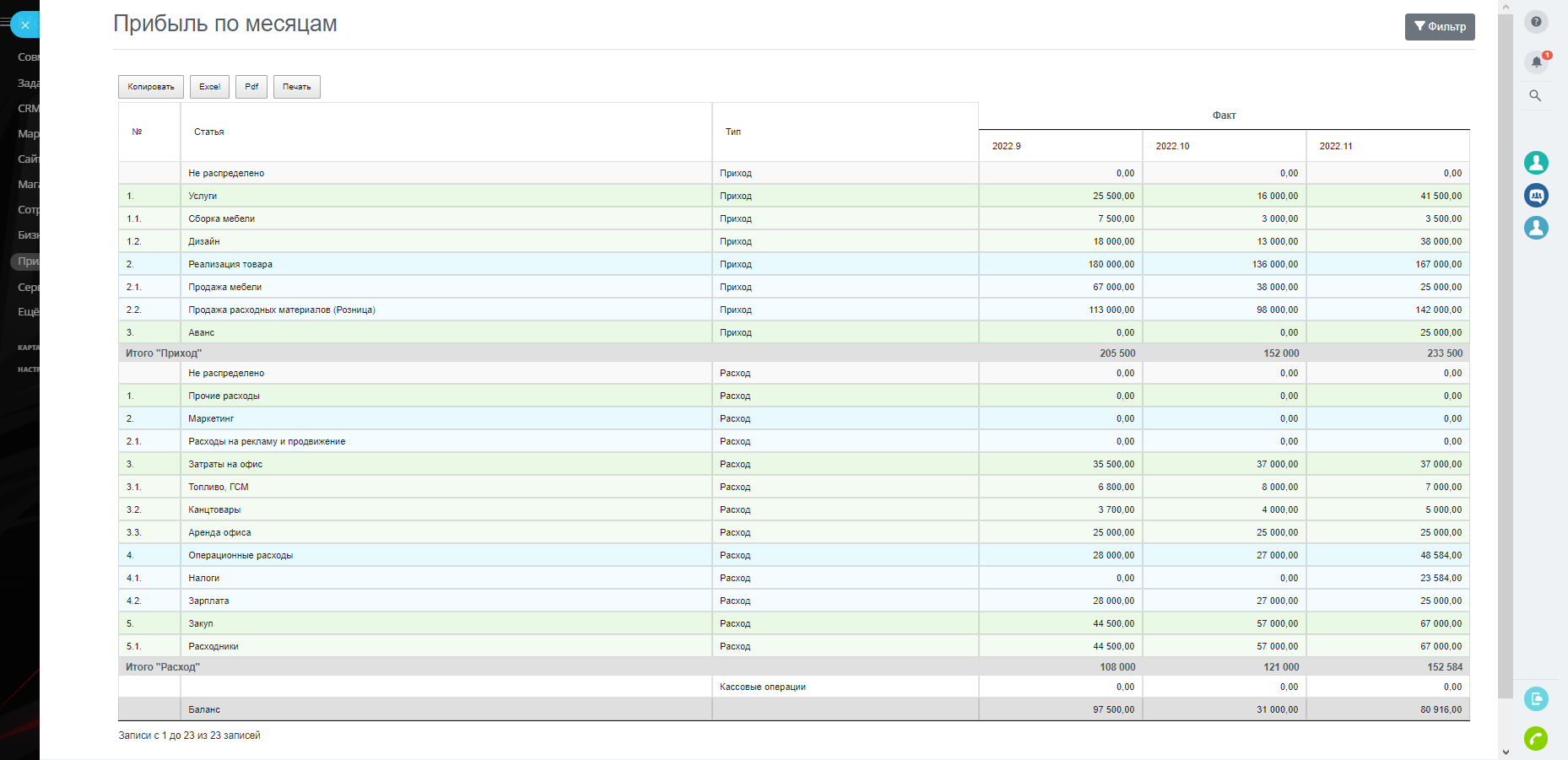Export the table to Excel
This screenshot has height=760, width=1568.
[209, 87]
